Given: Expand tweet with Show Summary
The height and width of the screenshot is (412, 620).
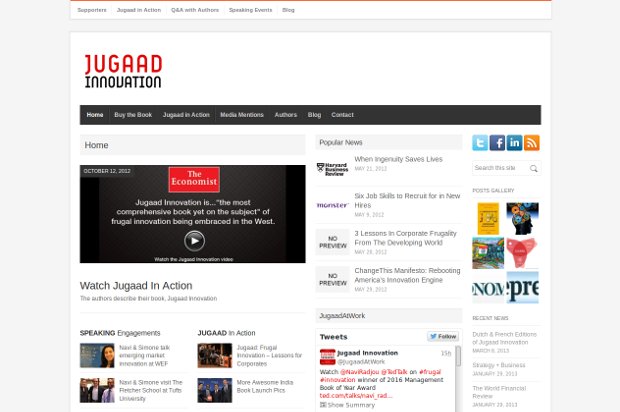Looking at the screenshot, I should (x=350, y=405).
